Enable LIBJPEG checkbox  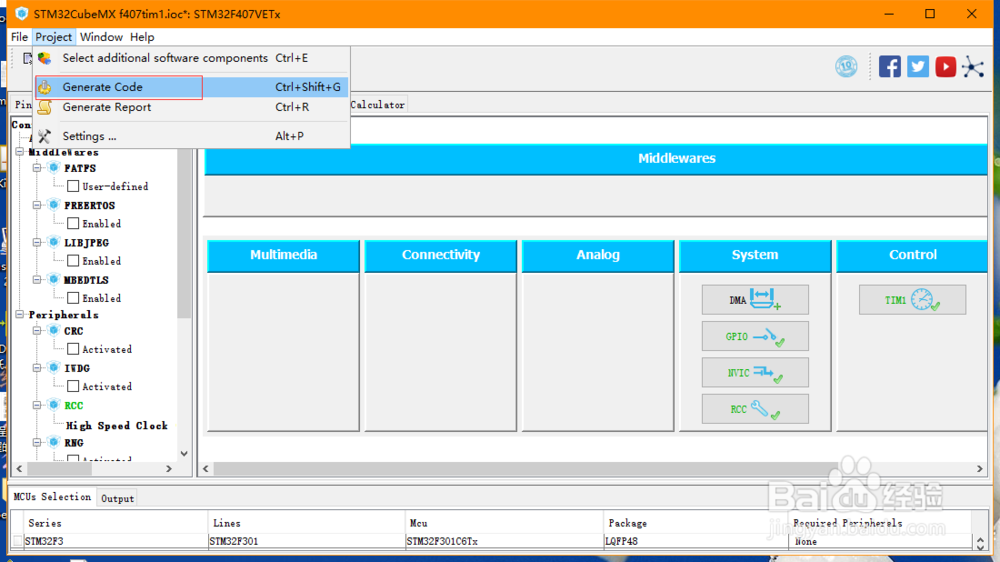pyautogui.click(x=73, y=260)
